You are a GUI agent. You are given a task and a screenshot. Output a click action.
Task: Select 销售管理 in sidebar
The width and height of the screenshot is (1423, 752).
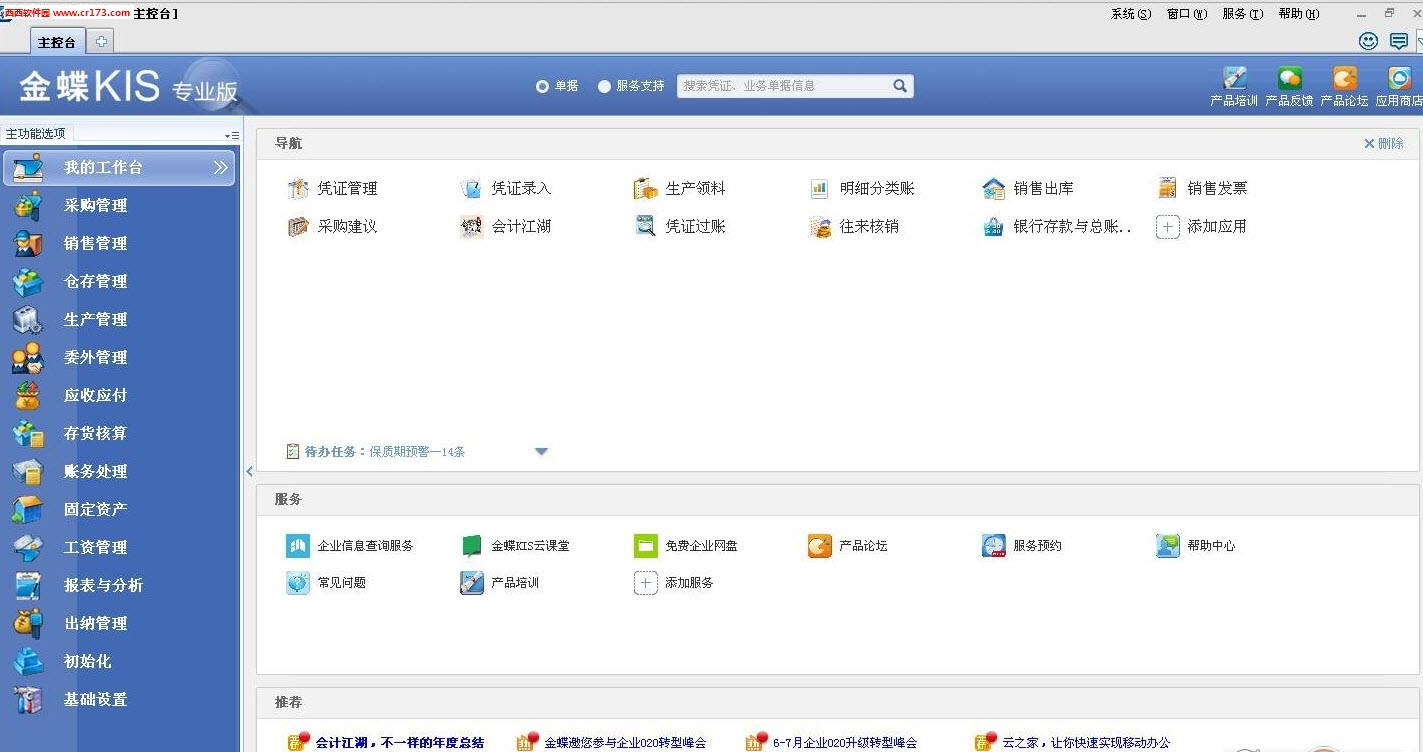tap(120, 244)
